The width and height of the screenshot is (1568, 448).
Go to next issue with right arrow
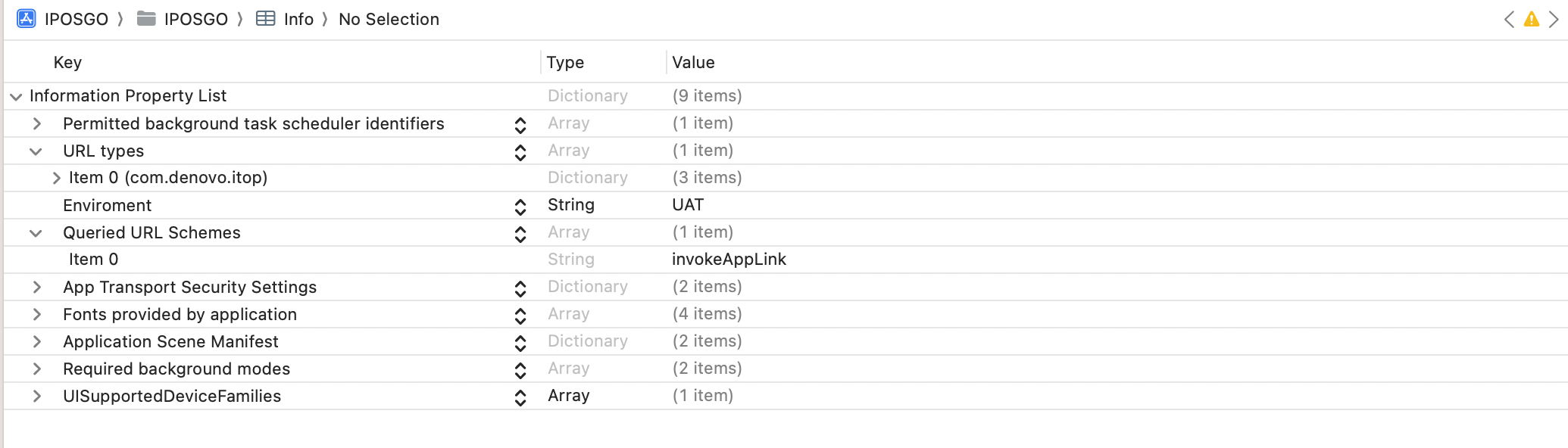pyautogui.click(x=1554, y=20)
